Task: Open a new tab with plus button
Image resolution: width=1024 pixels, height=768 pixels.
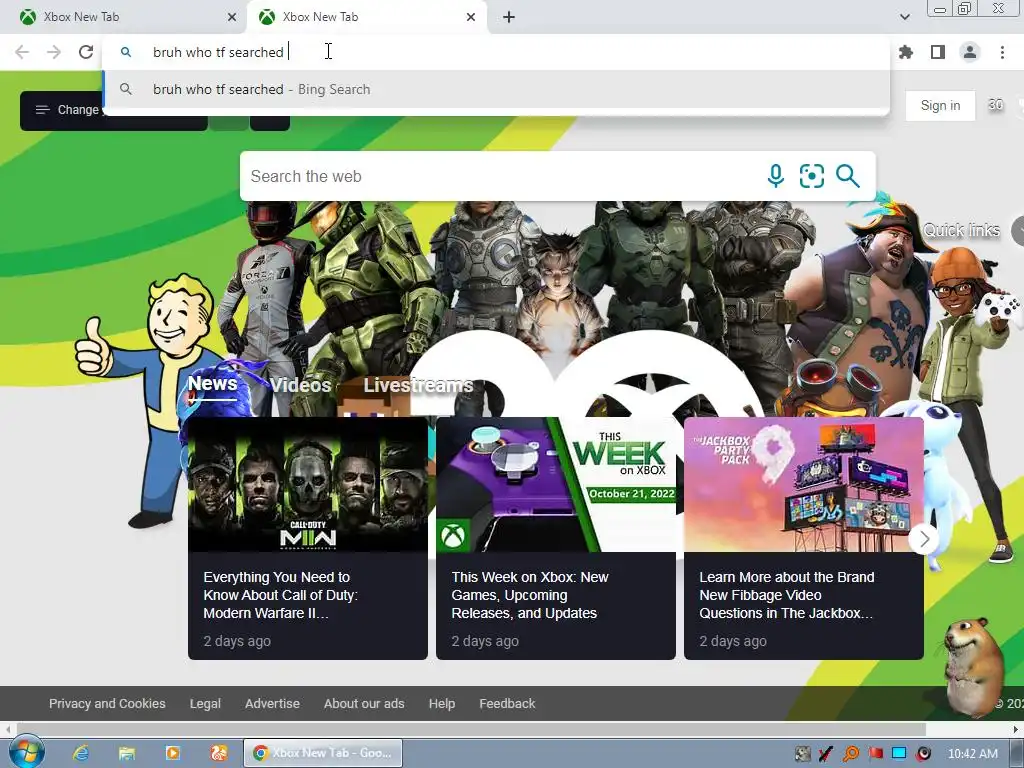Action: 509,17
